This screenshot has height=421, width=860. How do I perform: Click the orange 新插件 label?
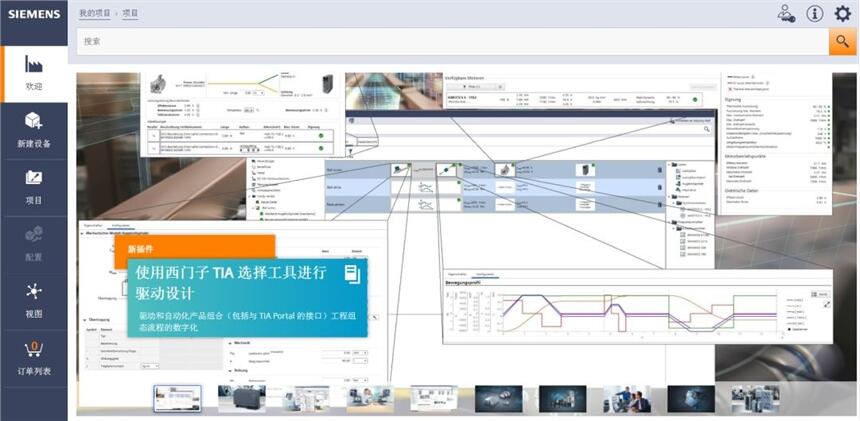[x=141, y=249]
